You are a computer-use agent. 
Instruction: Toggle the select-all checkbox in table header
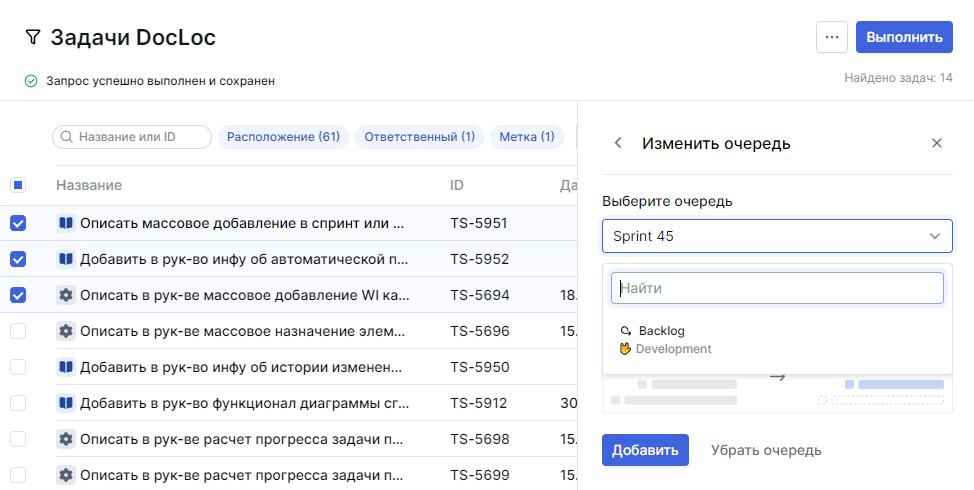(18, 185)
